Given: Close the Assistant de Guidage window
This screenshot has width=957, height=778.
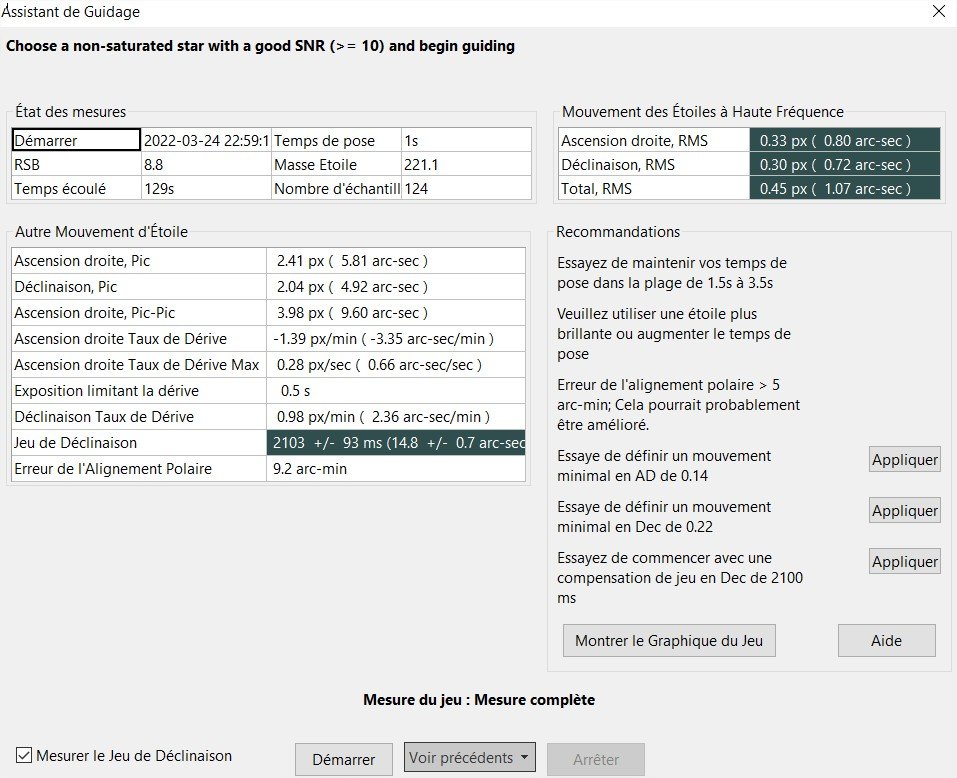Looking at the screenshot, I should click(x=937, y=12).
